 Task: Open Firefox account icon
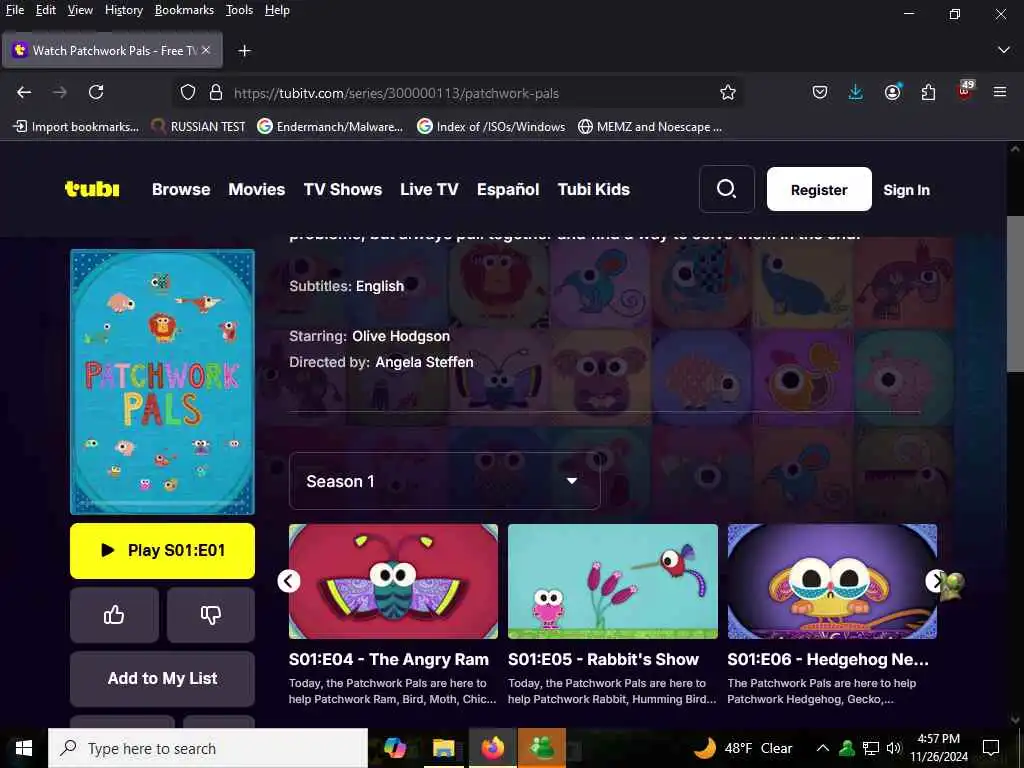coord(892,93)
